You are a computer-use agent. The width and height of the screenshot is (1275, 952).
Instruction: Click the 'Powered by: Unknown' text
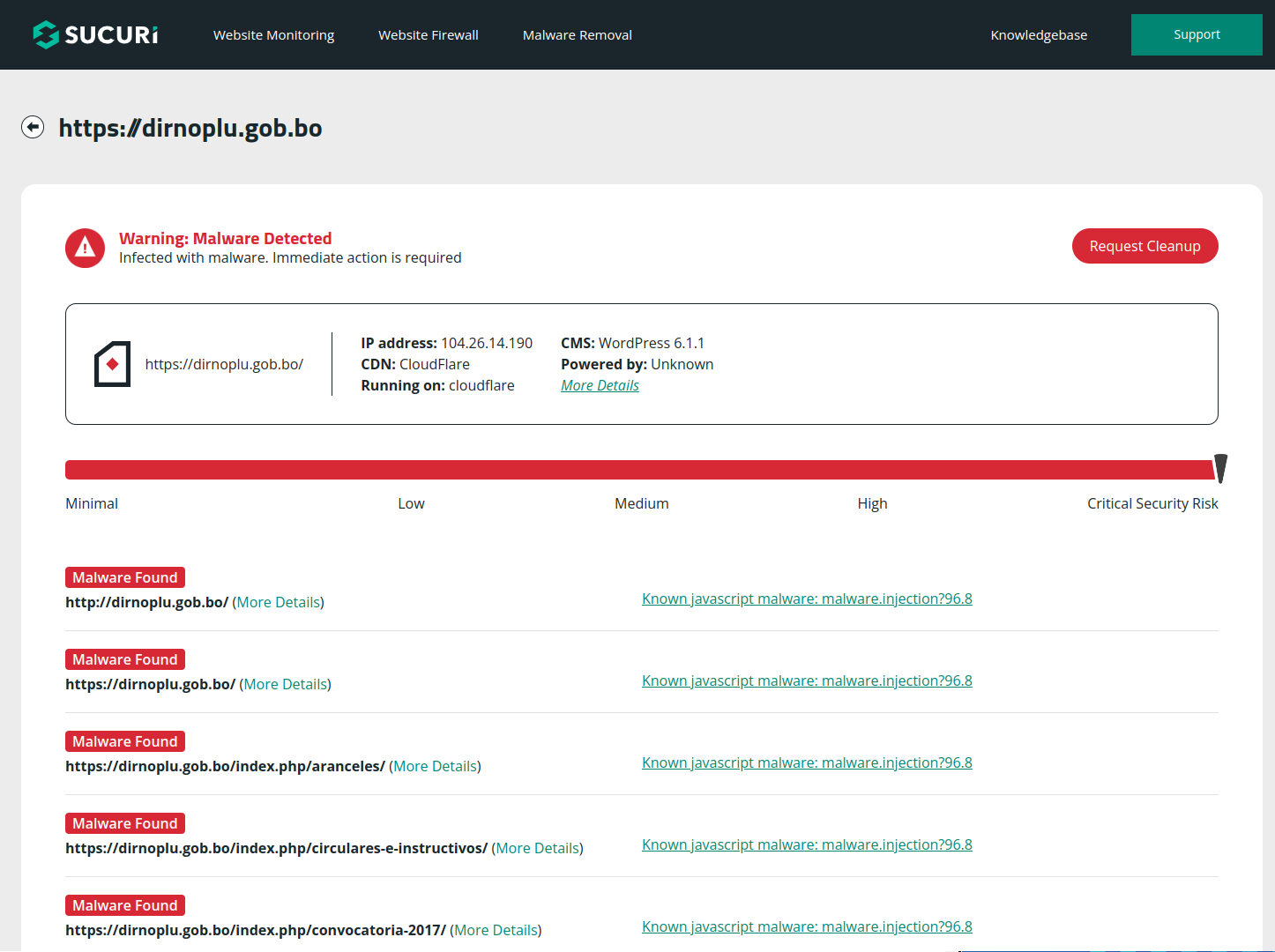637,364
